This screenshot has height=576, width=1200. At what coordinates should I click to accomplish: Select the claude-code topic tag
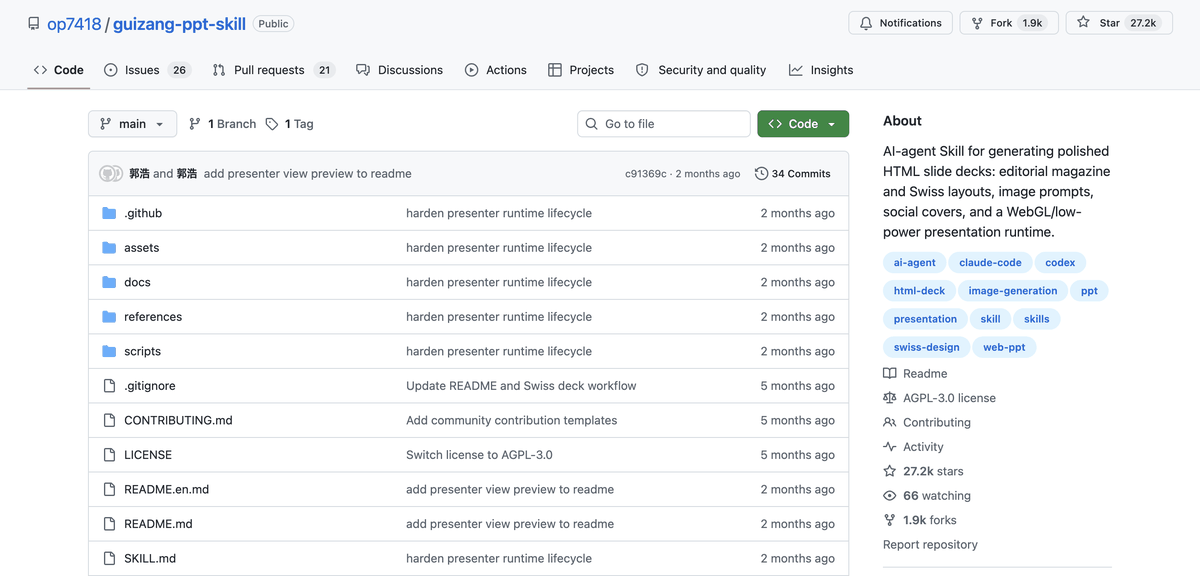point(990,263)
